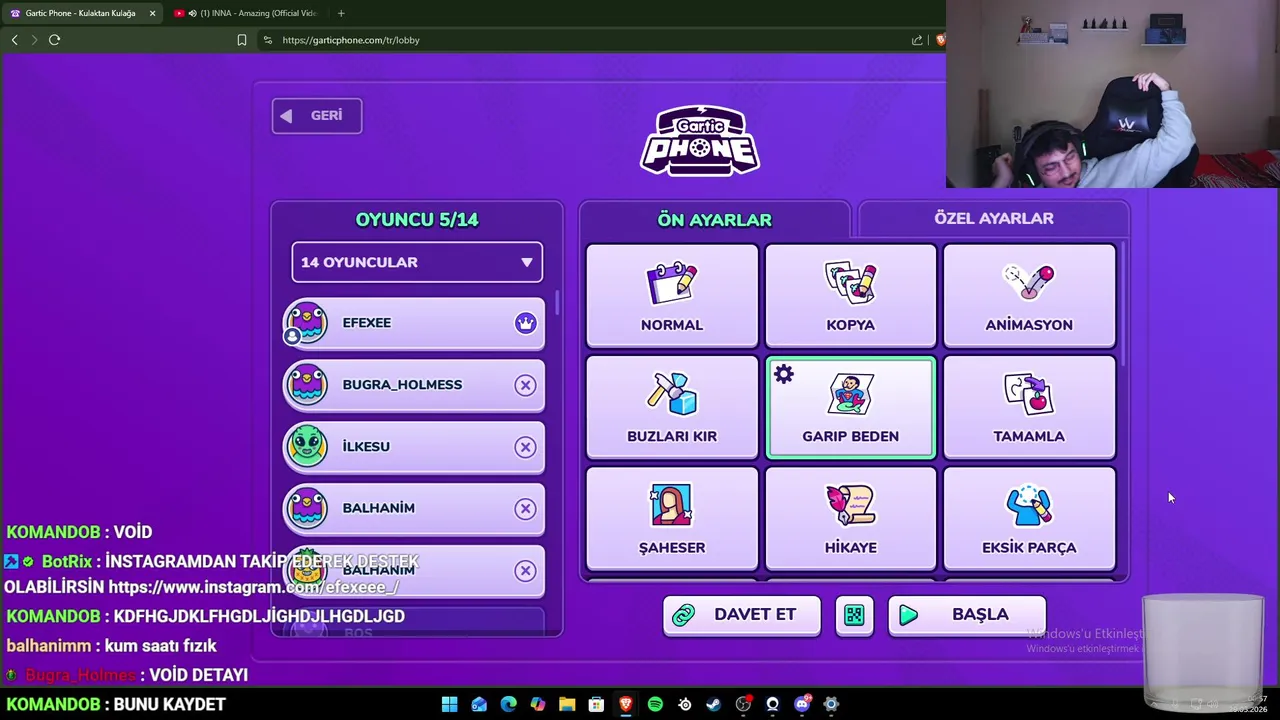Switch to INNA Amazing YouTube tab
The height and width of the screenshot is (720, 1280).
tap(245, 13)
